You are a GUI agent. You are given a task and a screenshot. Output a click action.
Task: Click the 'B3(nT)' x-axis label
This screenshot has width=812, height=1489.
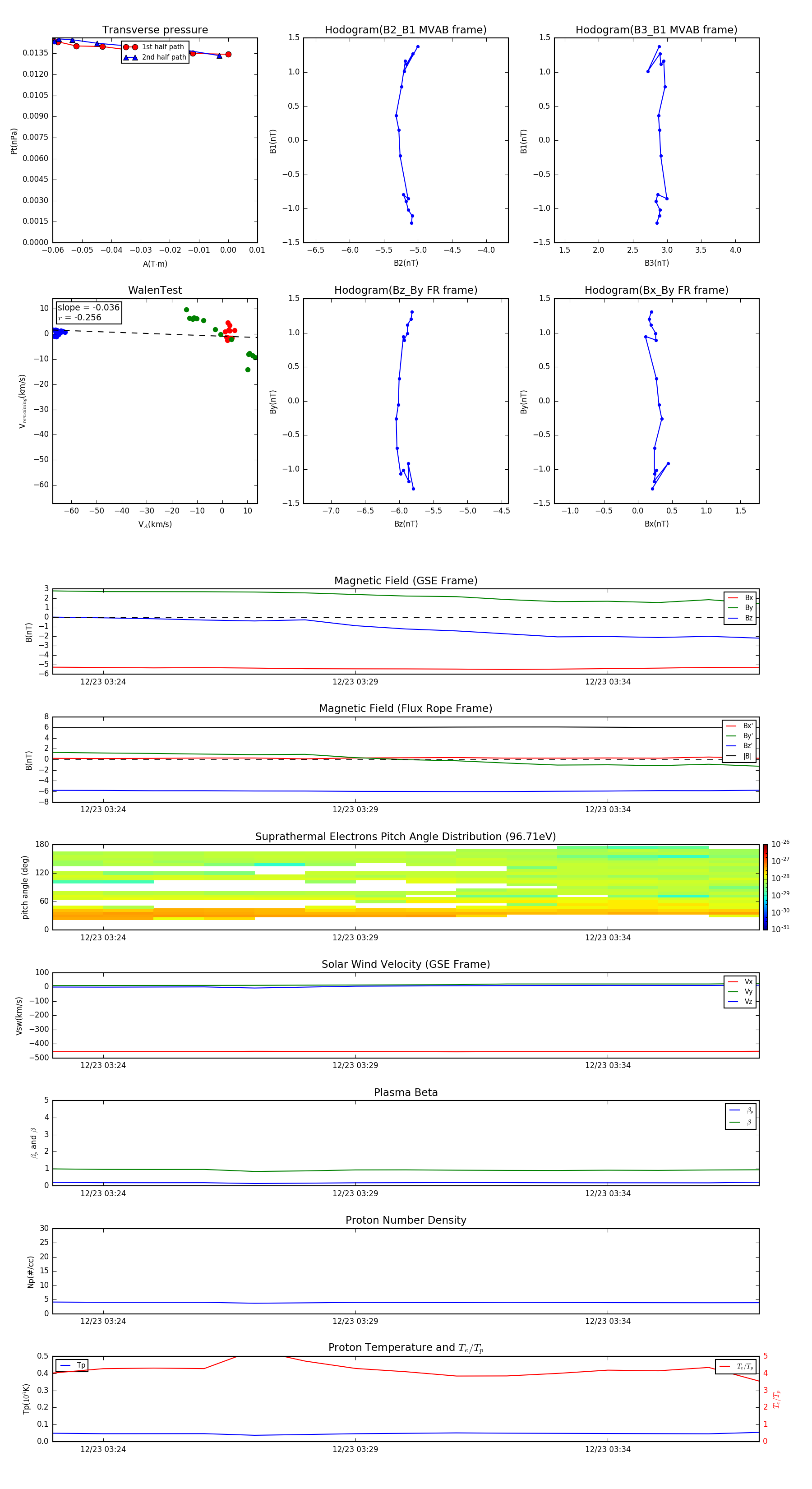pyautogui.click(x=656, y=263)
